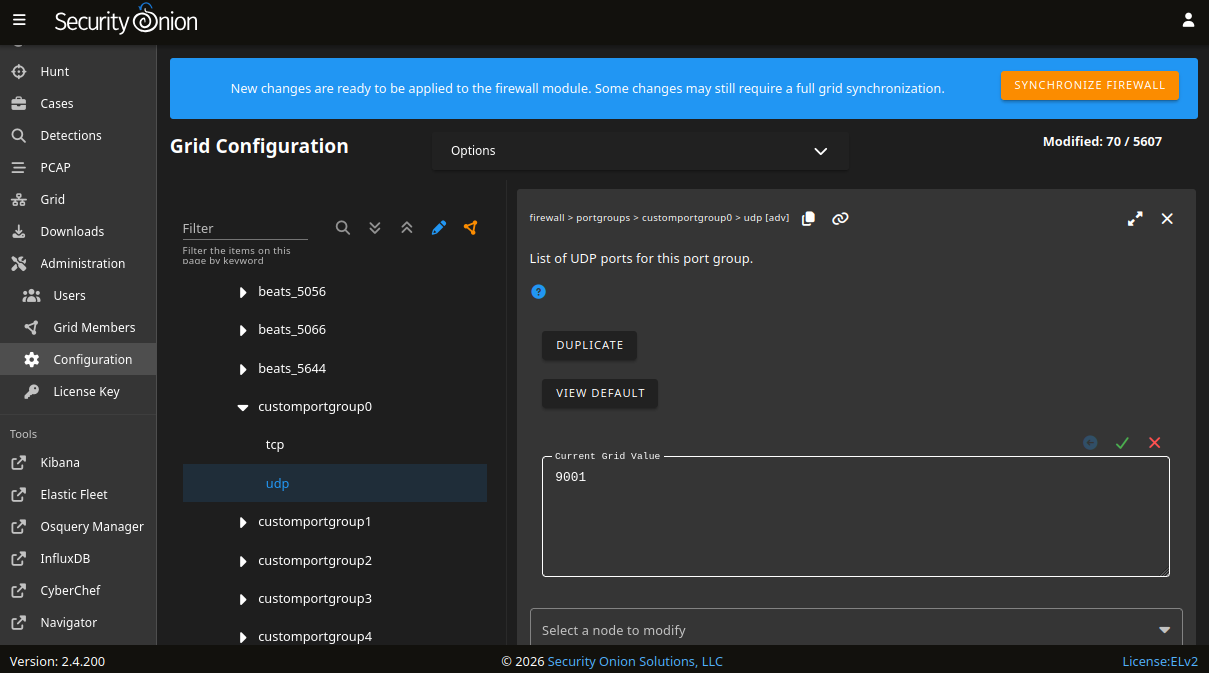Image resolution: width=1209 pixels, height=673 pixels.
Task: Go to the Detections page
Action: click(x=71, y=135)
